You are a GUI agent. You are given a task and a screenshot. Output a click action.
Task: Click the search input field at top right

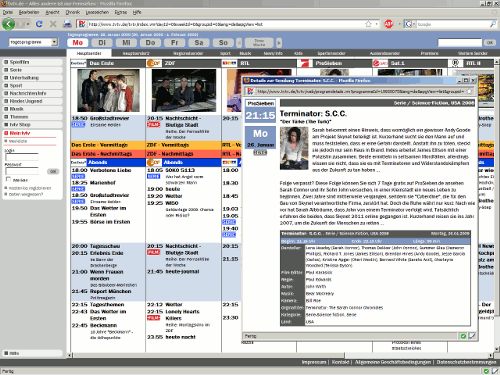pos(460,43)
